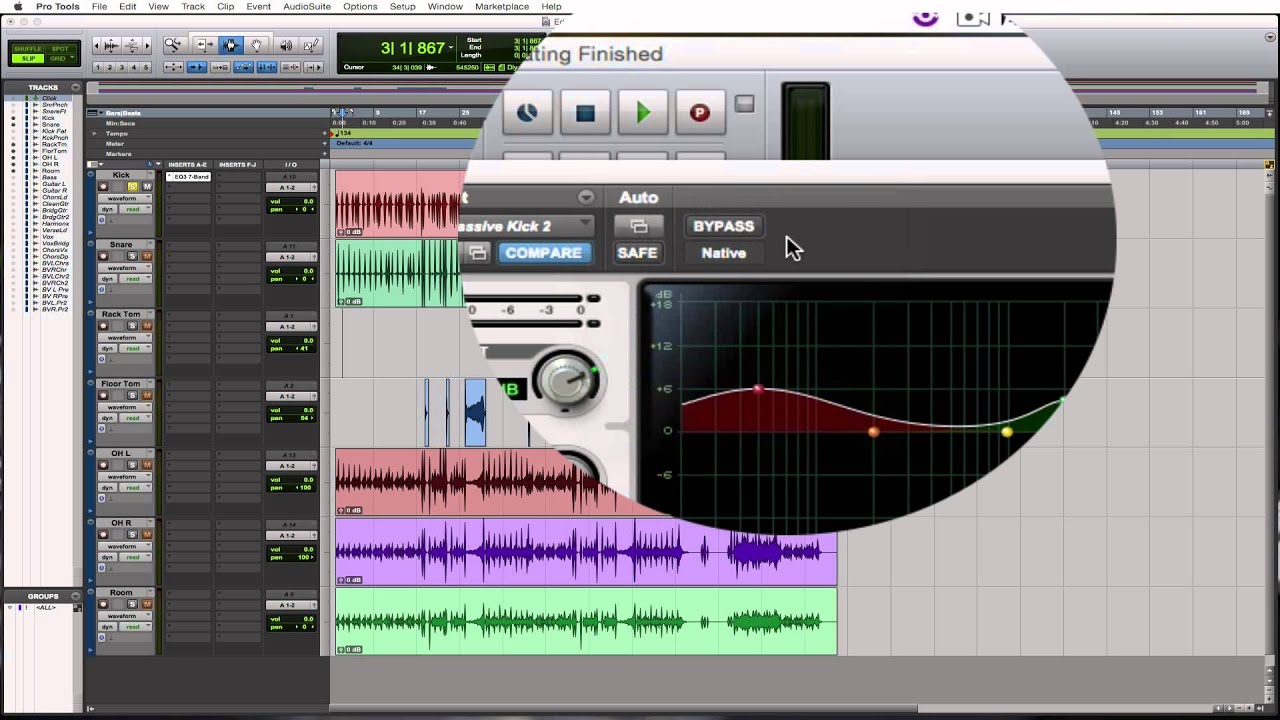Click the icon left of COMPARE

[478, 253]
